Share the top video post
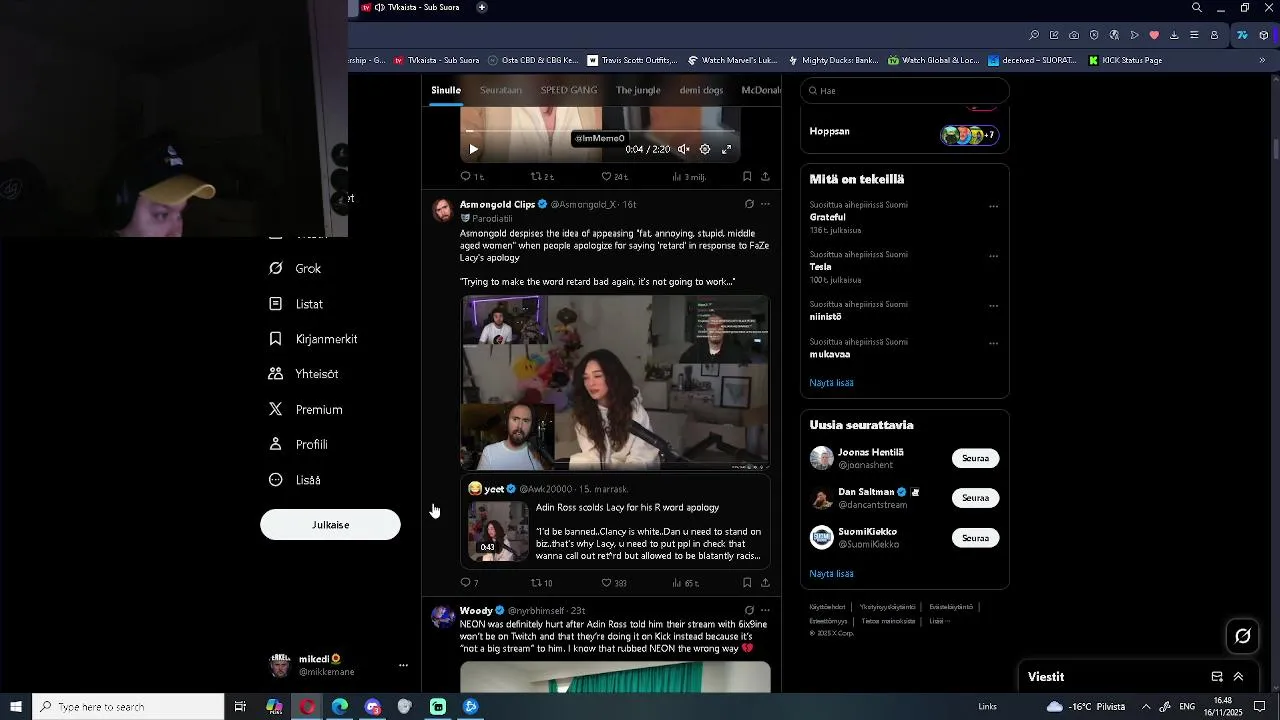This screenshot has width=1280, height=720. (765, 176)
